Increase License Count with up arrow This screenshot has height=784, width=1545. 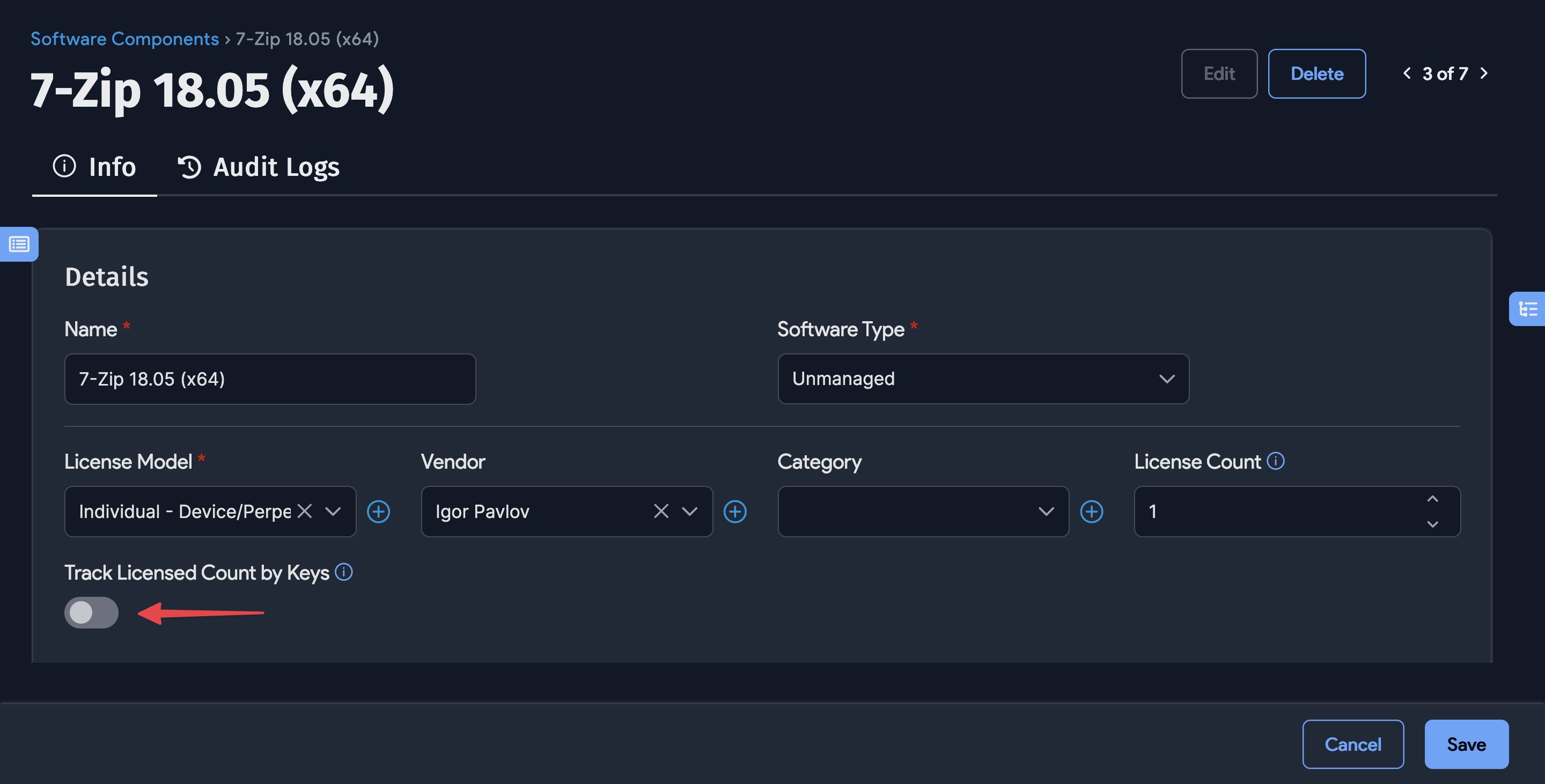1433,499
